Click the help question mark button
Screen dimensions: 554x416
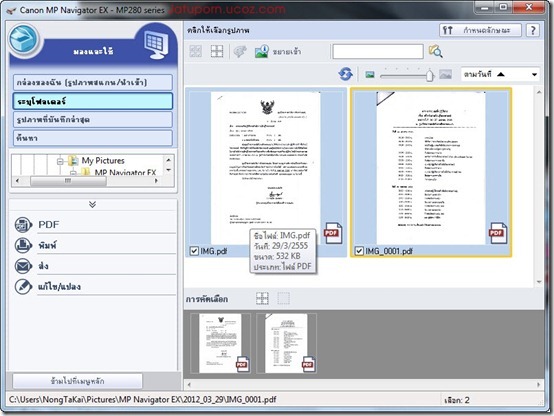tap(533, 30)
